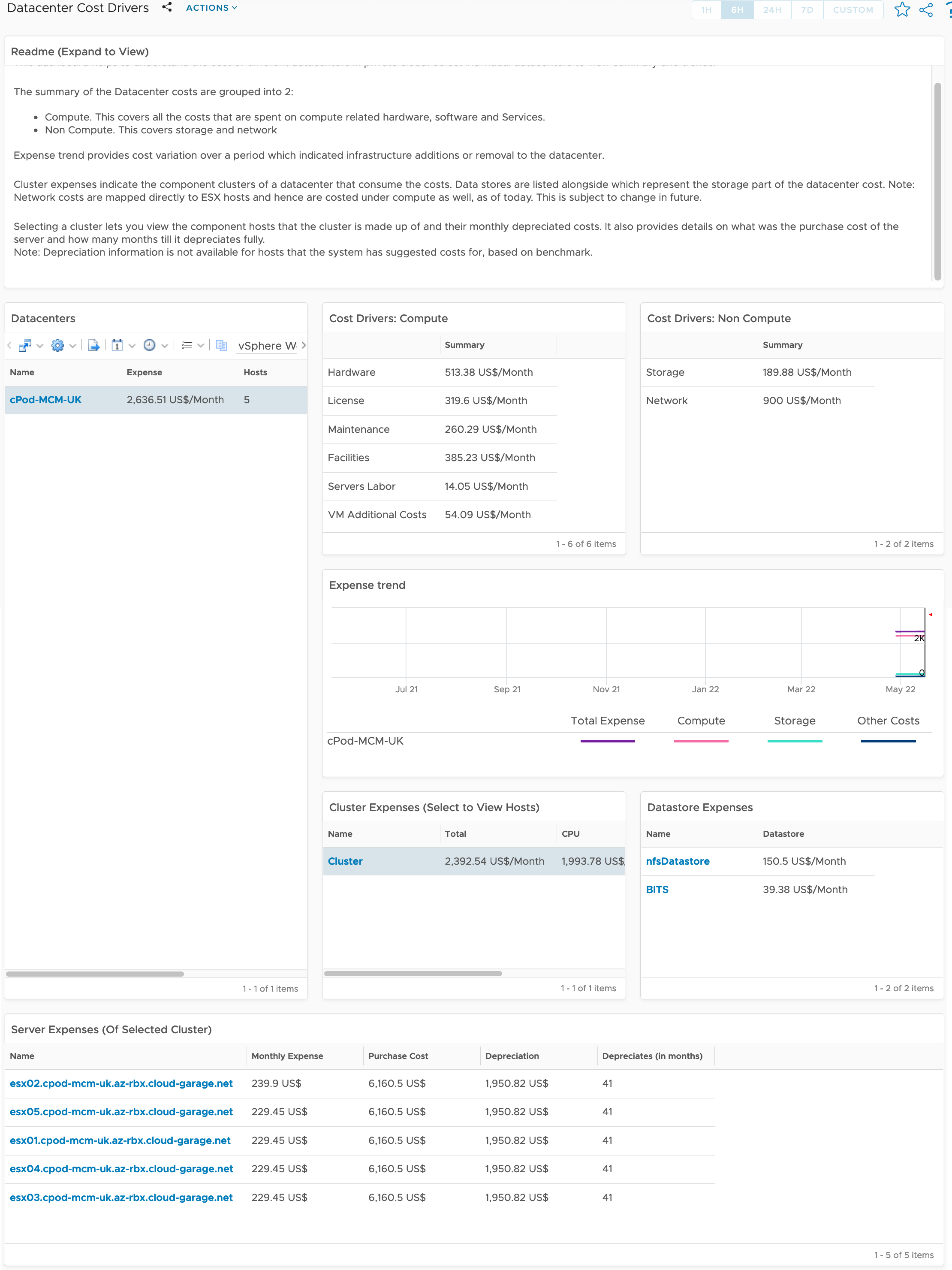Click the Hardware 513.38 US$/Month value
The width and height of the screenshot is (952, 1270).
488,372
